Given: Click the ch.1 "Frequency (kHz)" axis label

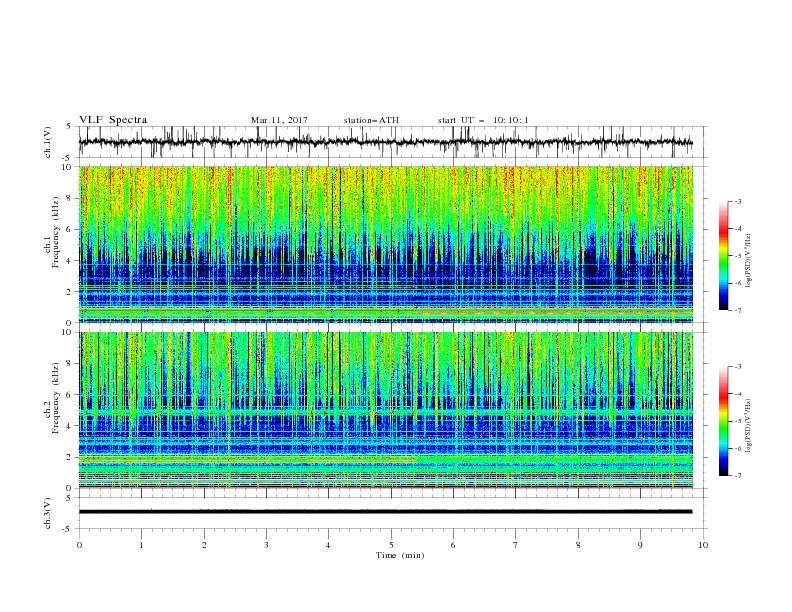Looking at the screenshot, I should coord(57,231).
